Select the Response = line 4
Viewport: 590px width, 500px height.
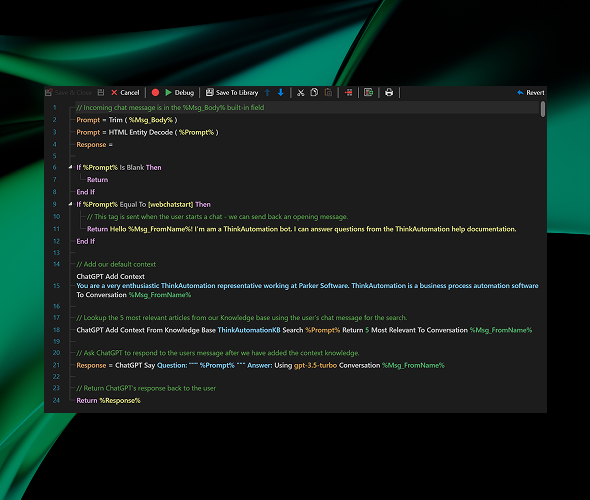click(x=94, y=145)
